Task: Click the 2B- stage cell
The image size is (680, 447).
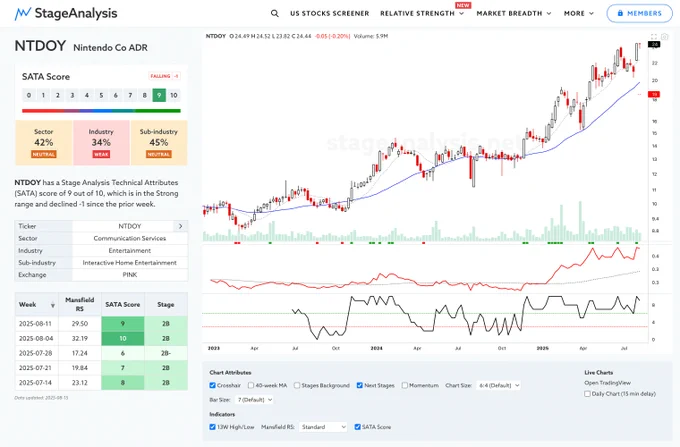Action: tap(166, 353)
